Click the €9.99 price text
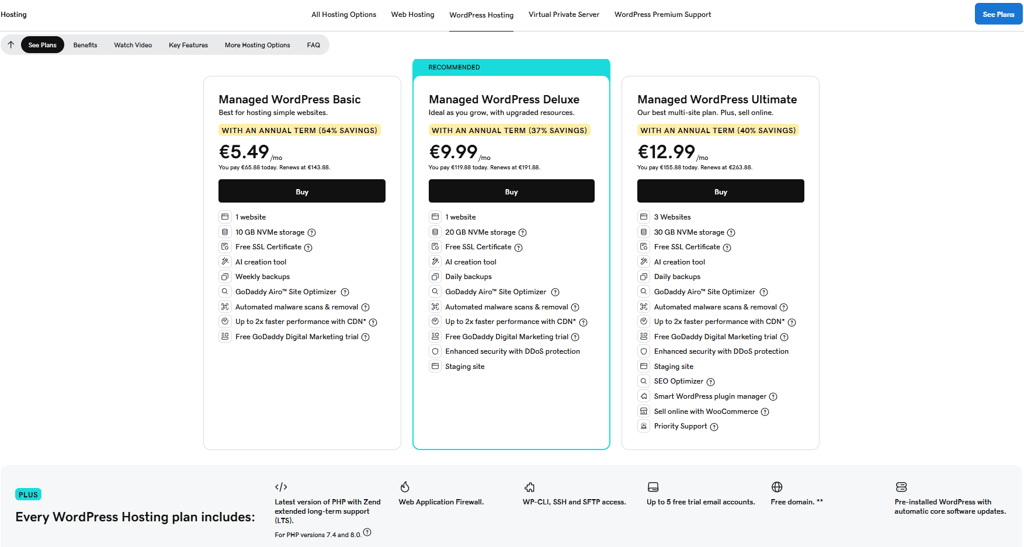 [453, 152]
